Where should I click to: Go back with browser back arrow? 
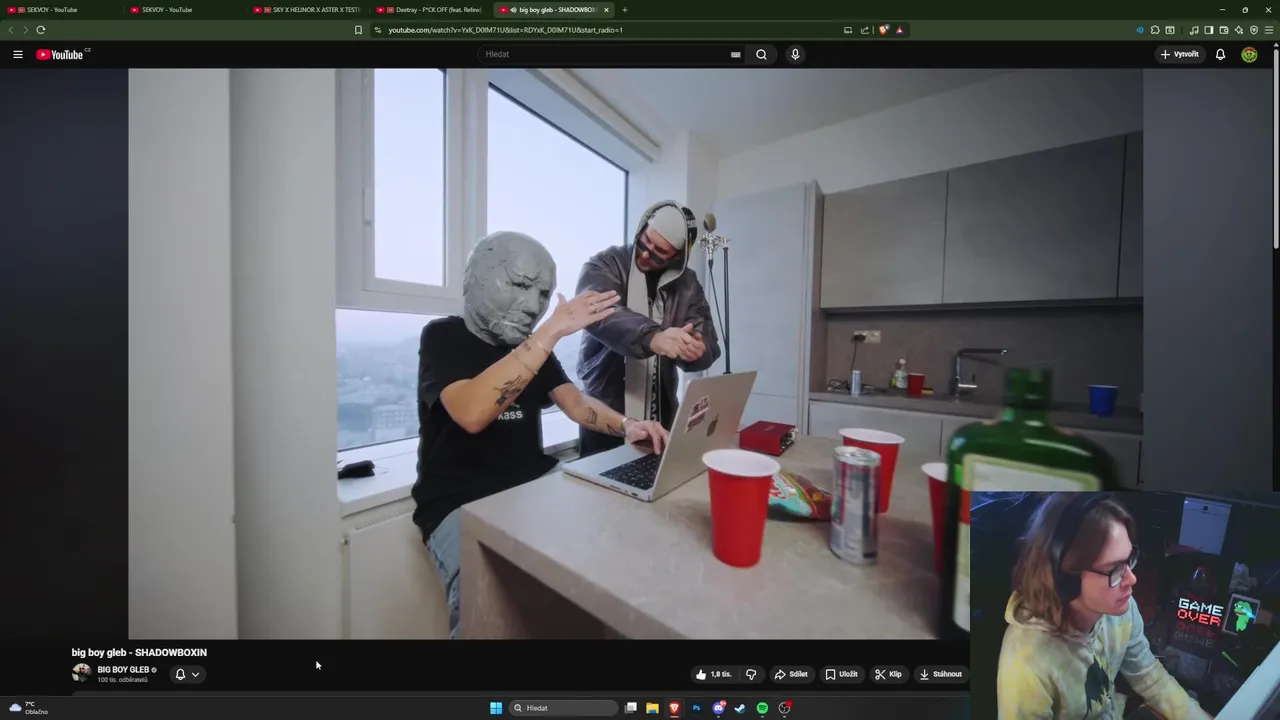tap(11, 30)
